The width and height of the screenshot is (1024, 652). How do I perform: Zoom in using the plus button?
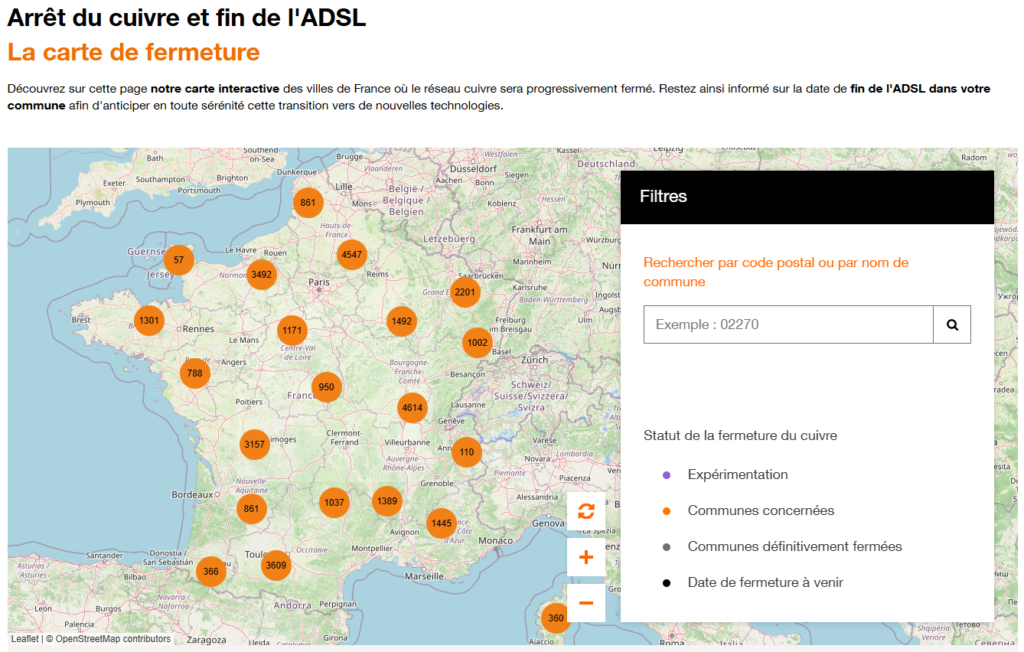point(586,557)
